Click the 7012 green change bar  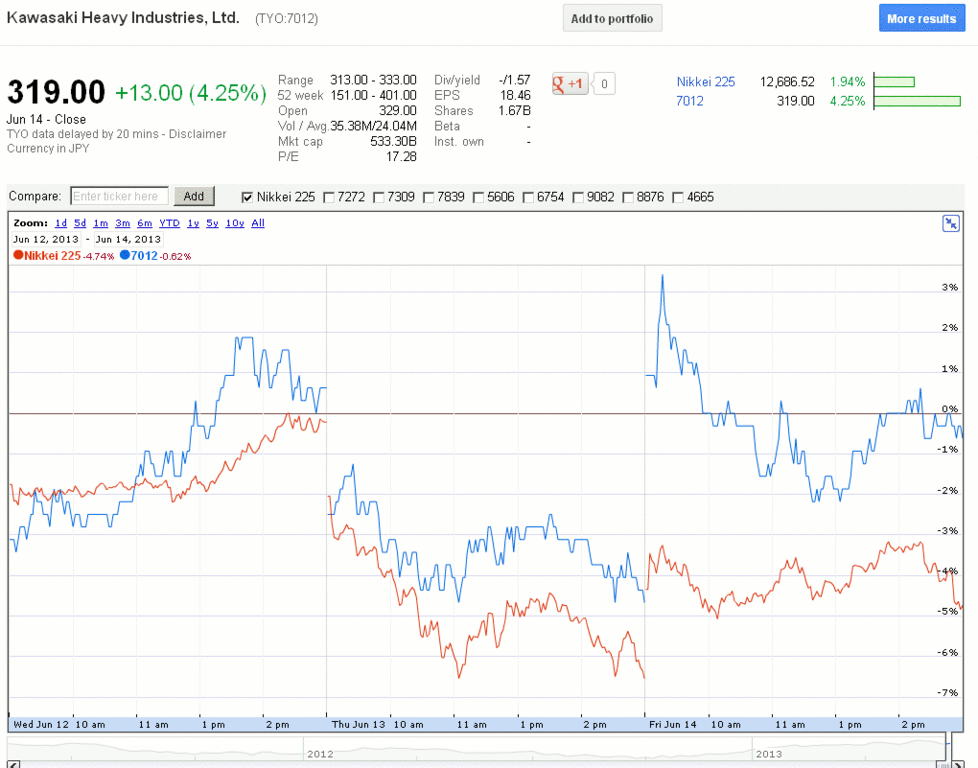[x=917, y=101]
